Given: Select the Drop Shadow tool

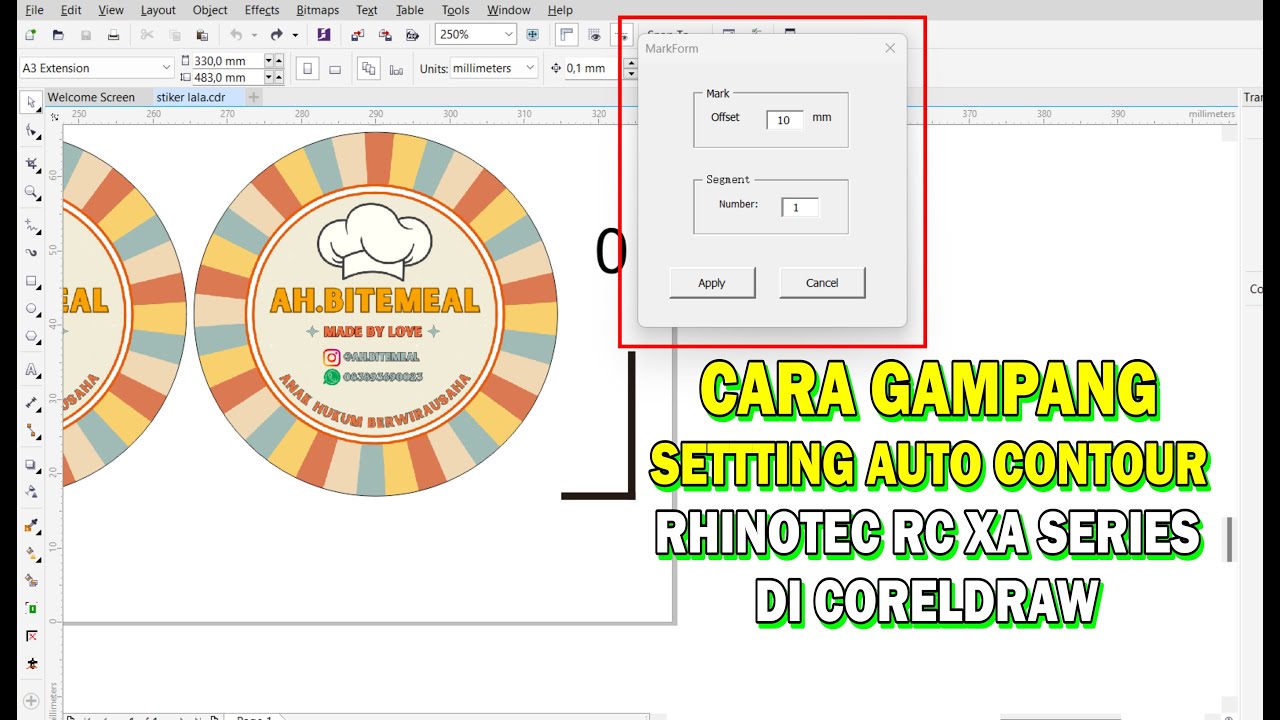Looking at the screenshot, I should [x=31, y=464].
